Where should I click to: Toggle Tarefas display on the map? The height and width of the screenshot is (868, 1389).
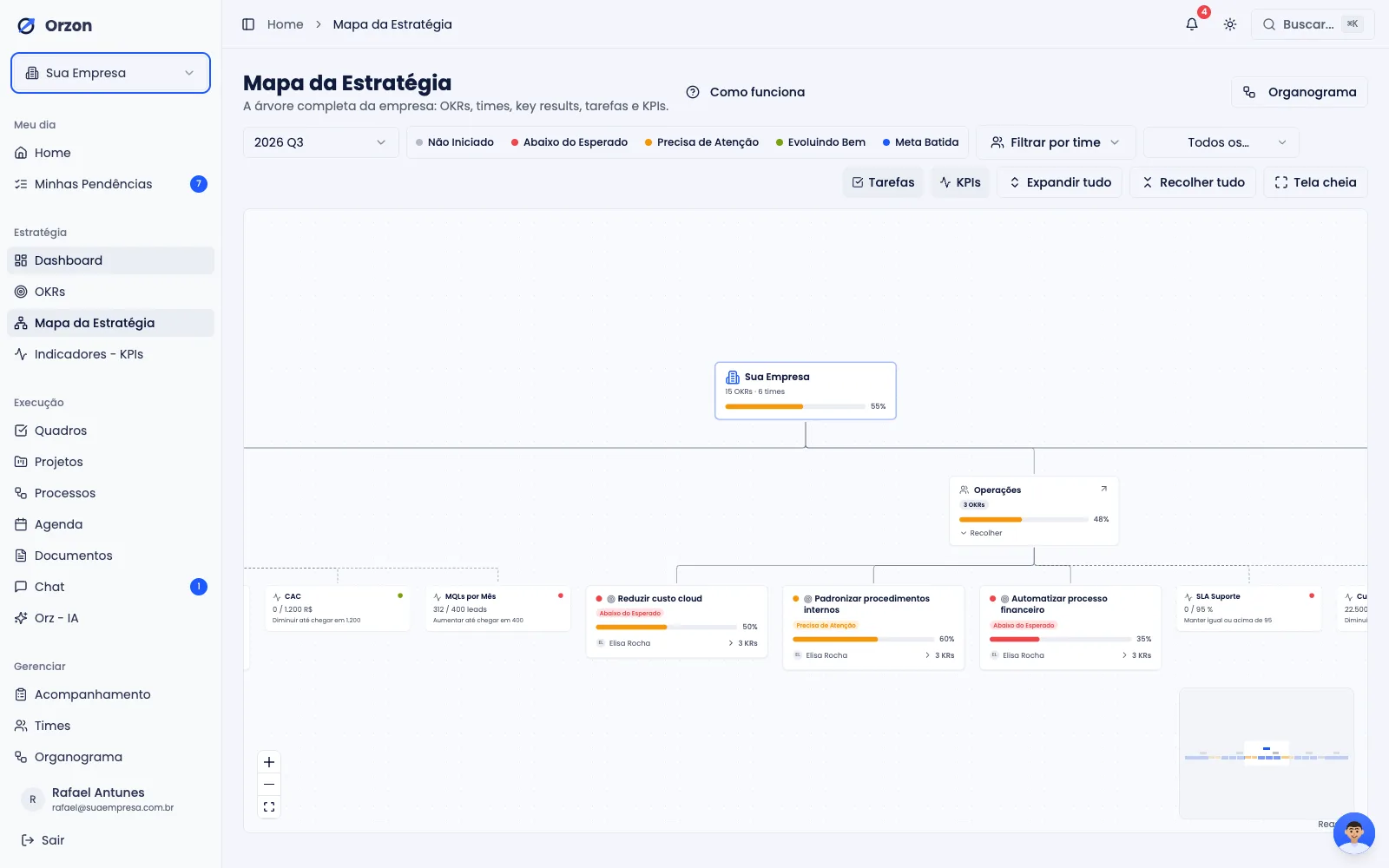pyautogui.click(x=883, y=182)
